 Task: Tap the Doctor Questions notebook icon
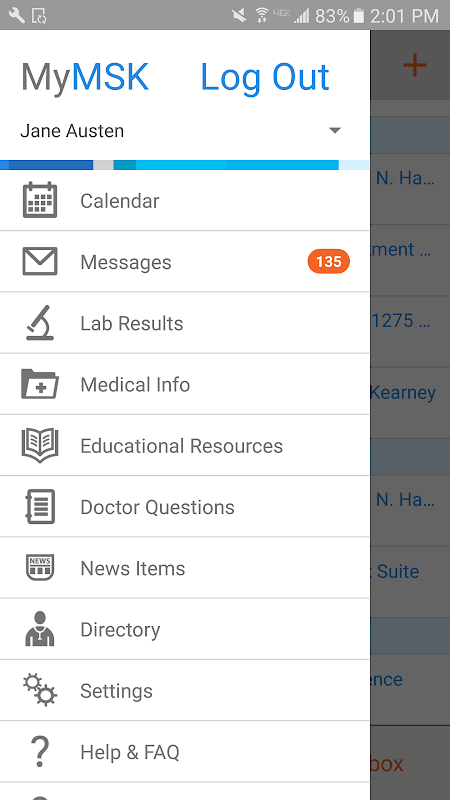[40, 506]
